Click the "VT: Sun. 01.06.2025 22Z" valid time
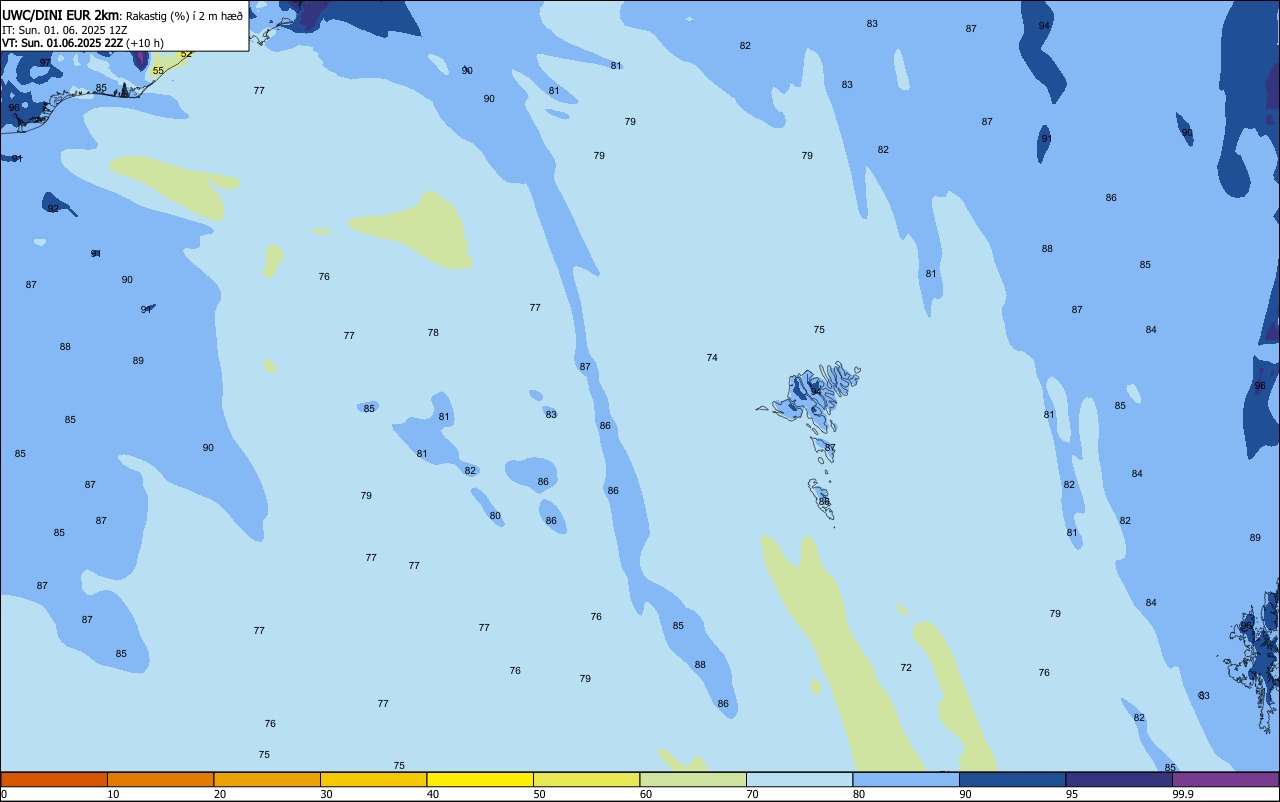The height and width of the screenshot is (802, 1280). 63,43
